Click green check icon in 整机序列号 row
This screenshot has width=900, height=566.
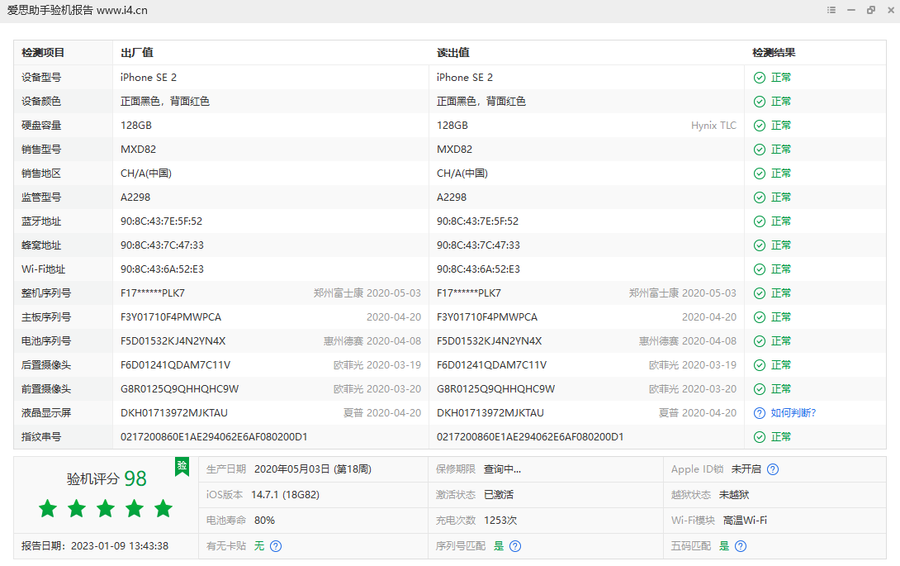point(759,293)
